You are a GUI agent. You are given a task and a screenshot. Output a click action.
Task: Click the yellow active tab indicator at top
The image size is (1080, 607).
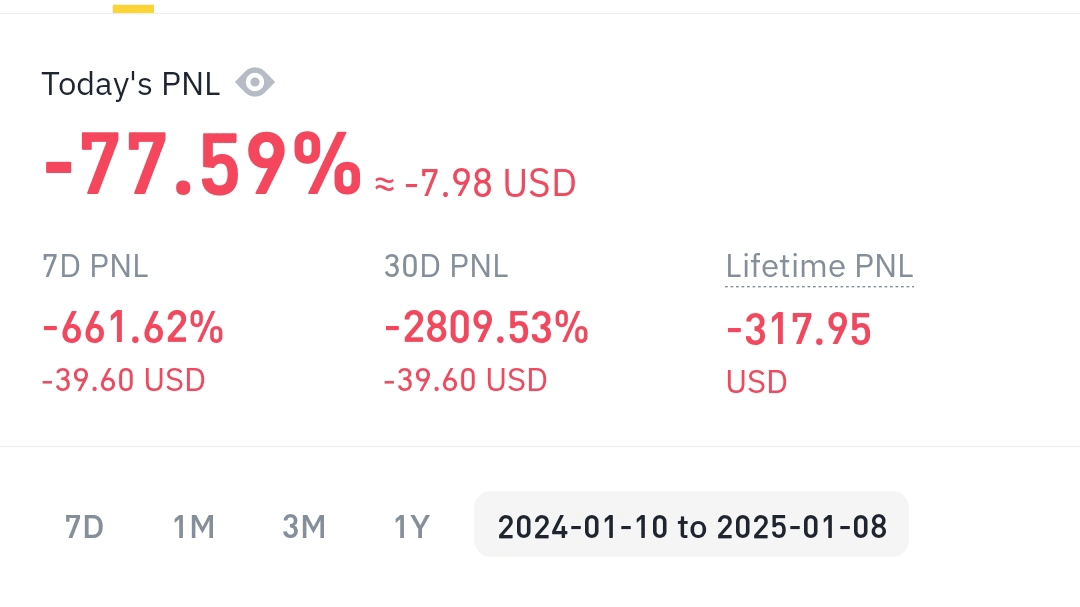133,8
